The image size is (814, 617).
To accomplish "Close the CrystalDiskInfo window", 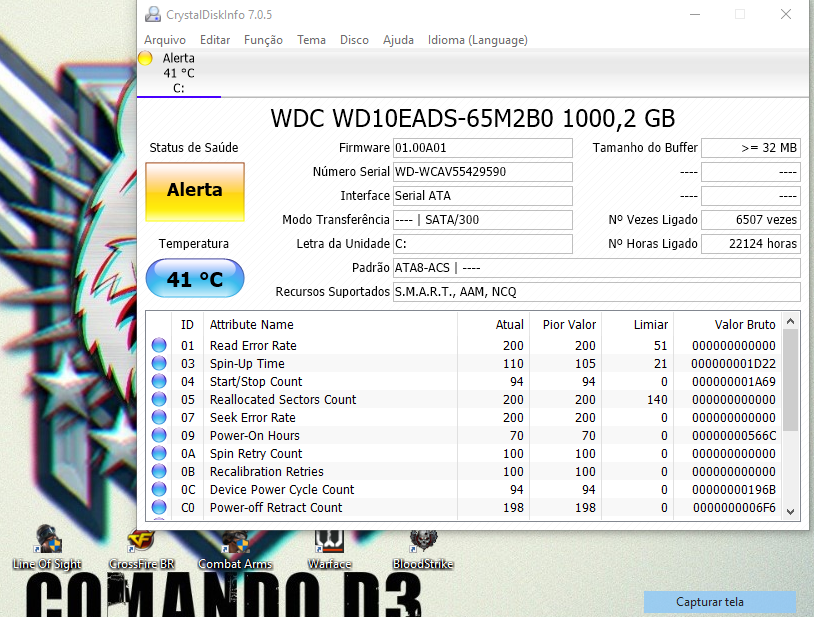I will coord(785,14).
